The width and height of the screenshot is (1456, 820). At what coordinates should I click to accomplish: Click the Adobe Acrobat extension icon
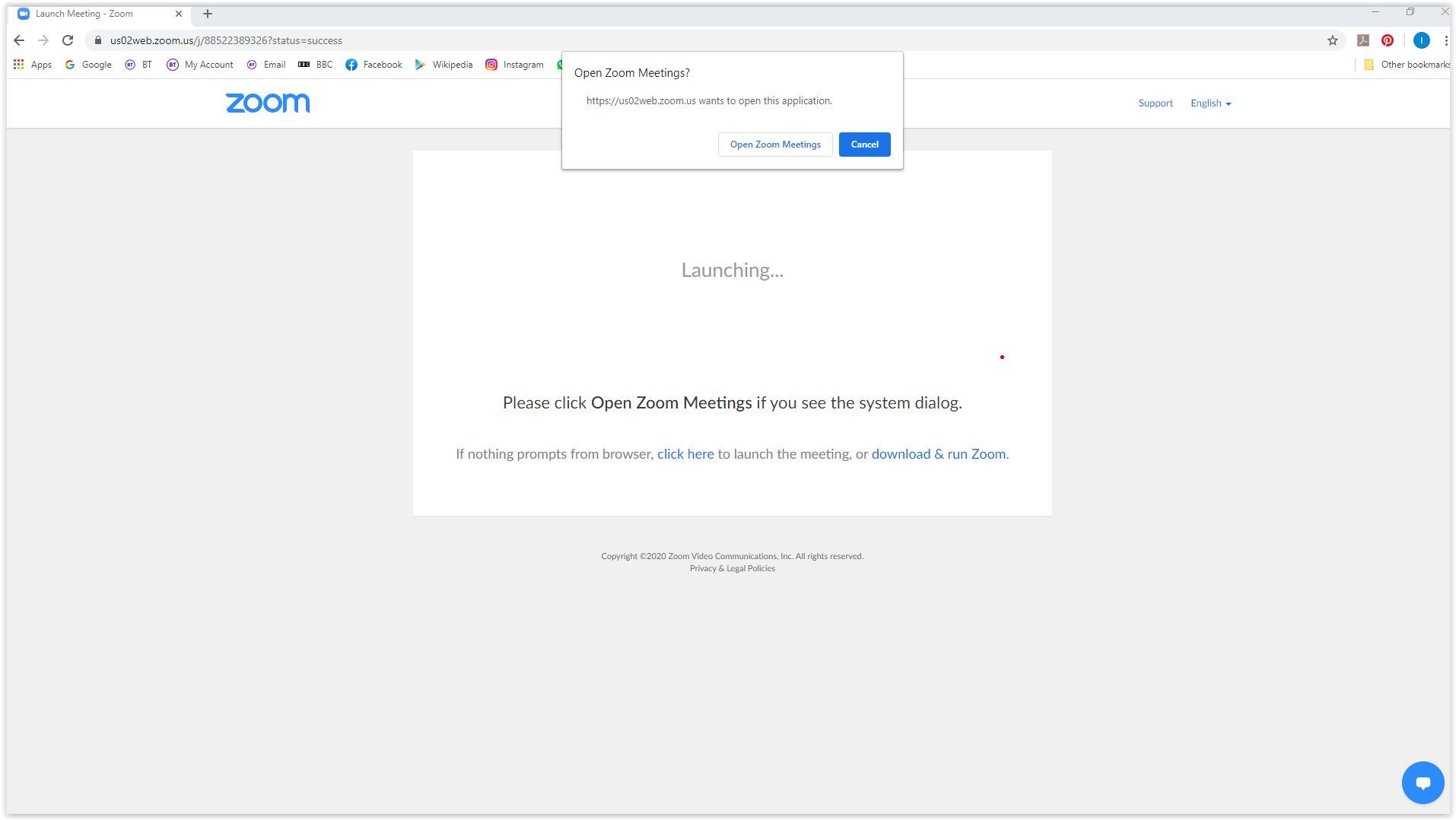pyautogui.click(x=1362, y=40)
